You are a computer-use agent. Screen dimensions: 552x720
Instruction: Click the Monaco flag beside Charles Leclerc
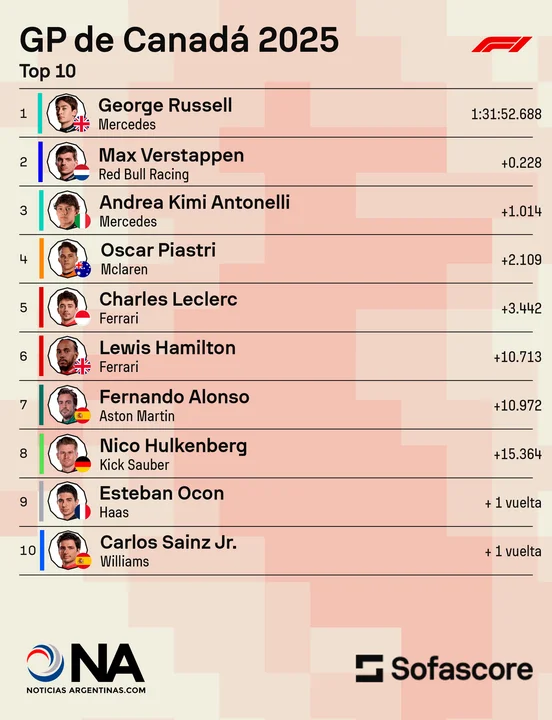coord(83,318)
